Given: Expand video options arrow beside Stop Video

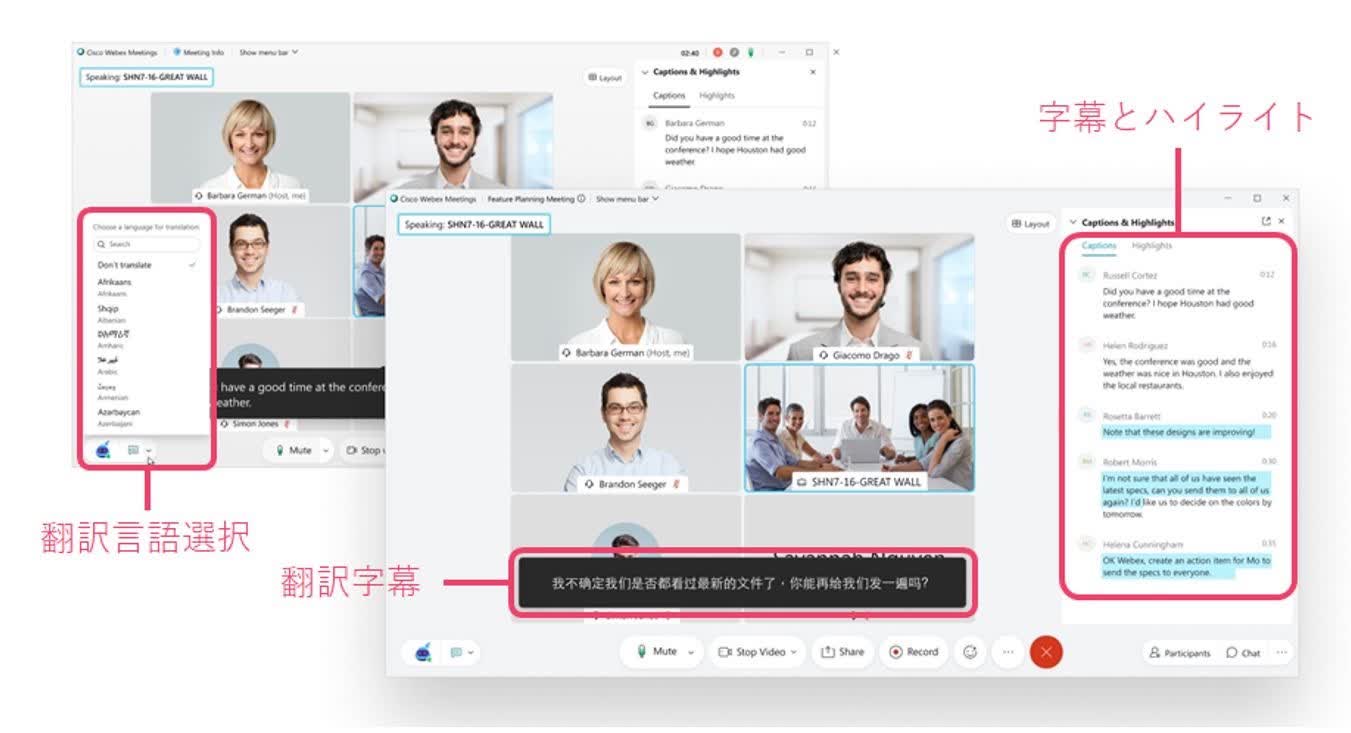Looking at the screenshot, I should point(795,652).
